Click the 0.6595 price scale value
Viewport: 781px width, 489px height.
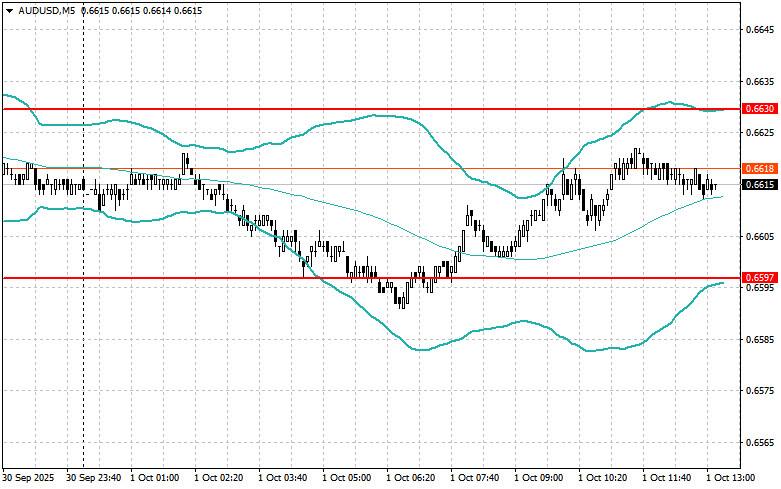[x=761, y=288]
